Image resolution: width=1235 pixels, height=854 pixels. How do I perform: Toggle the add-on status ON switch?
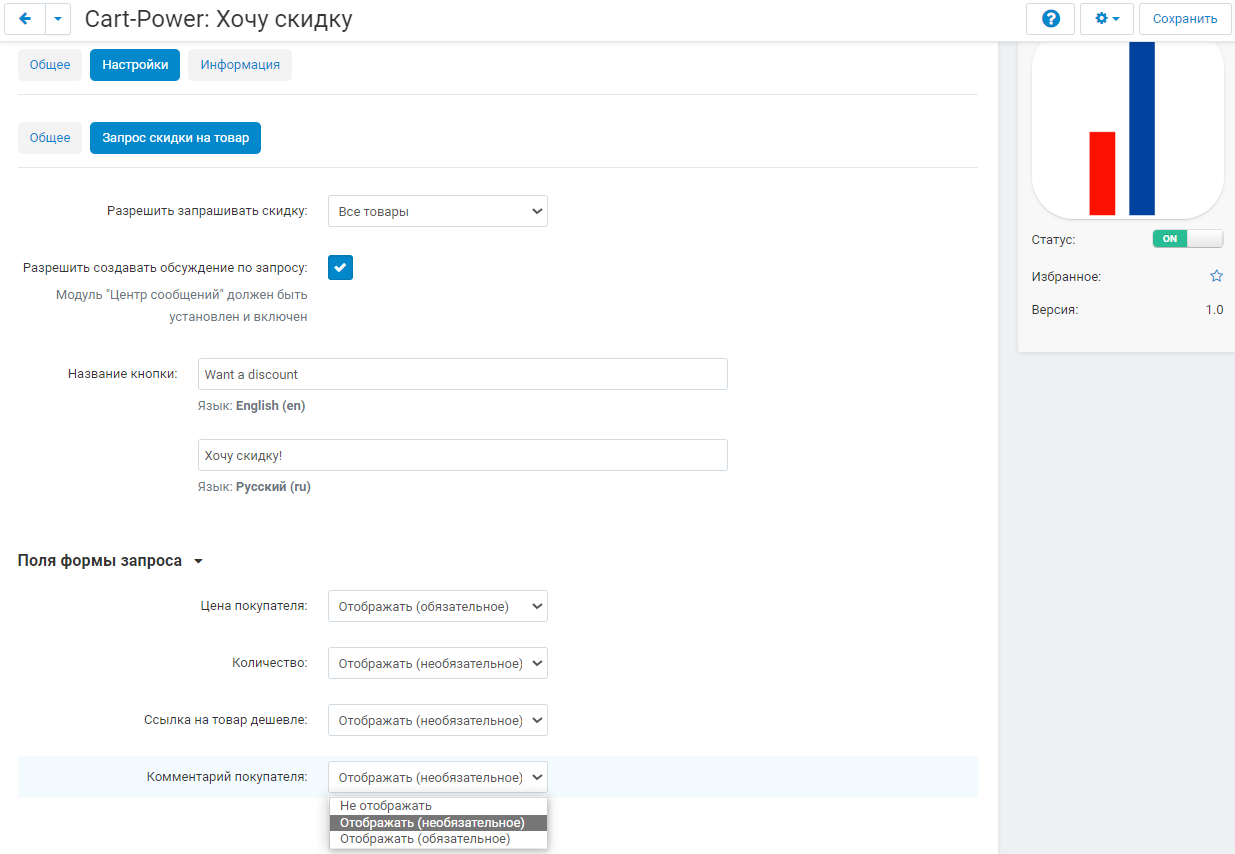[1188, 239]
